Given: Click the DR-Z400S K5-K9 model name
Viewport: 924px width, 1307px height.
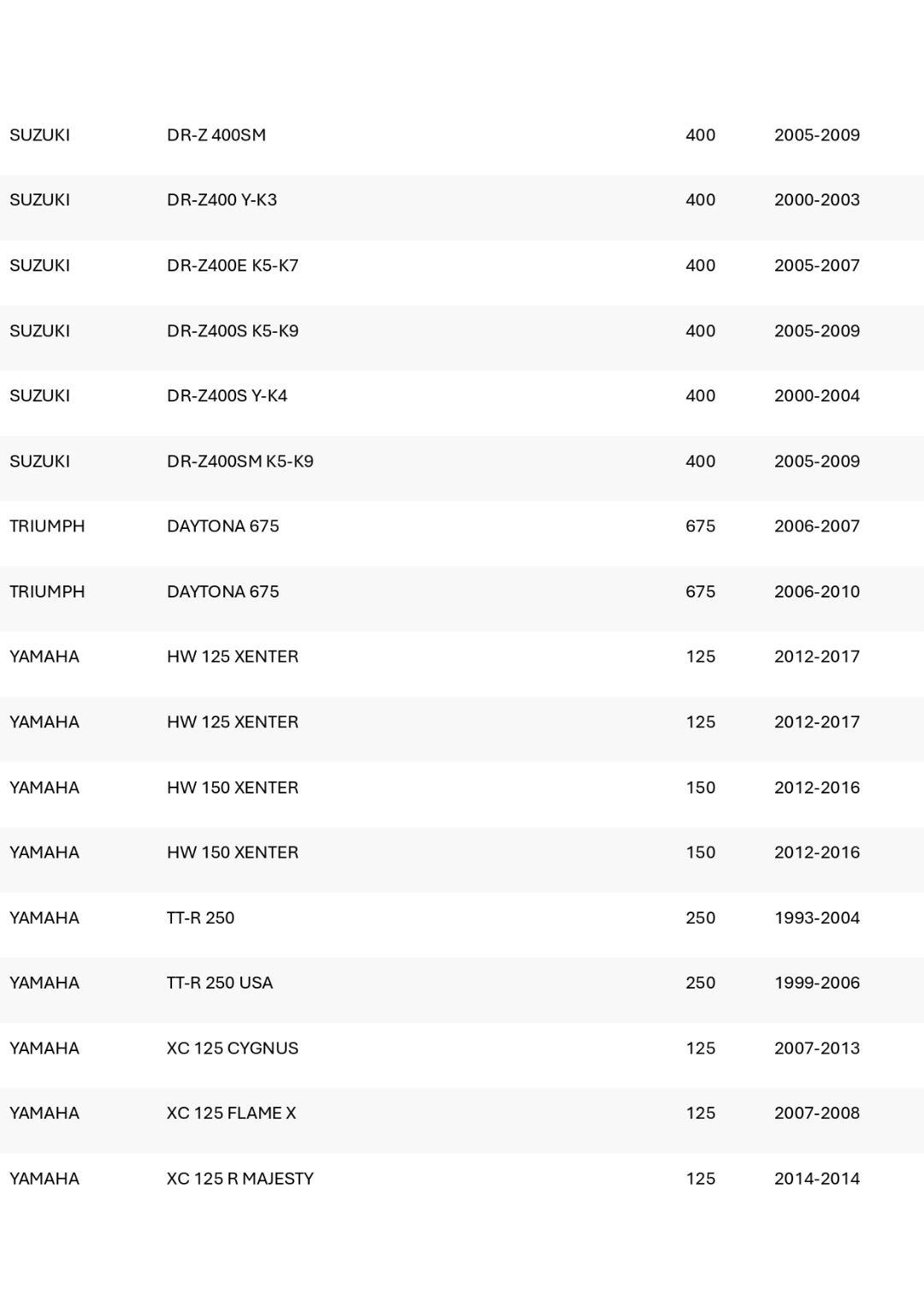Looking at the screenshot, I should pos(233,331).
